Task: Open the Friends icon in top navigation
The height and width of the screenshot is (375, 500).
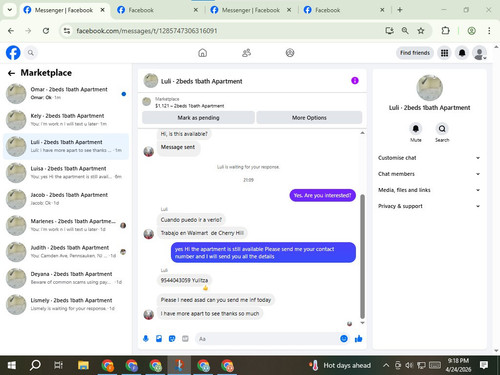Action: click(x=246, y=53)
